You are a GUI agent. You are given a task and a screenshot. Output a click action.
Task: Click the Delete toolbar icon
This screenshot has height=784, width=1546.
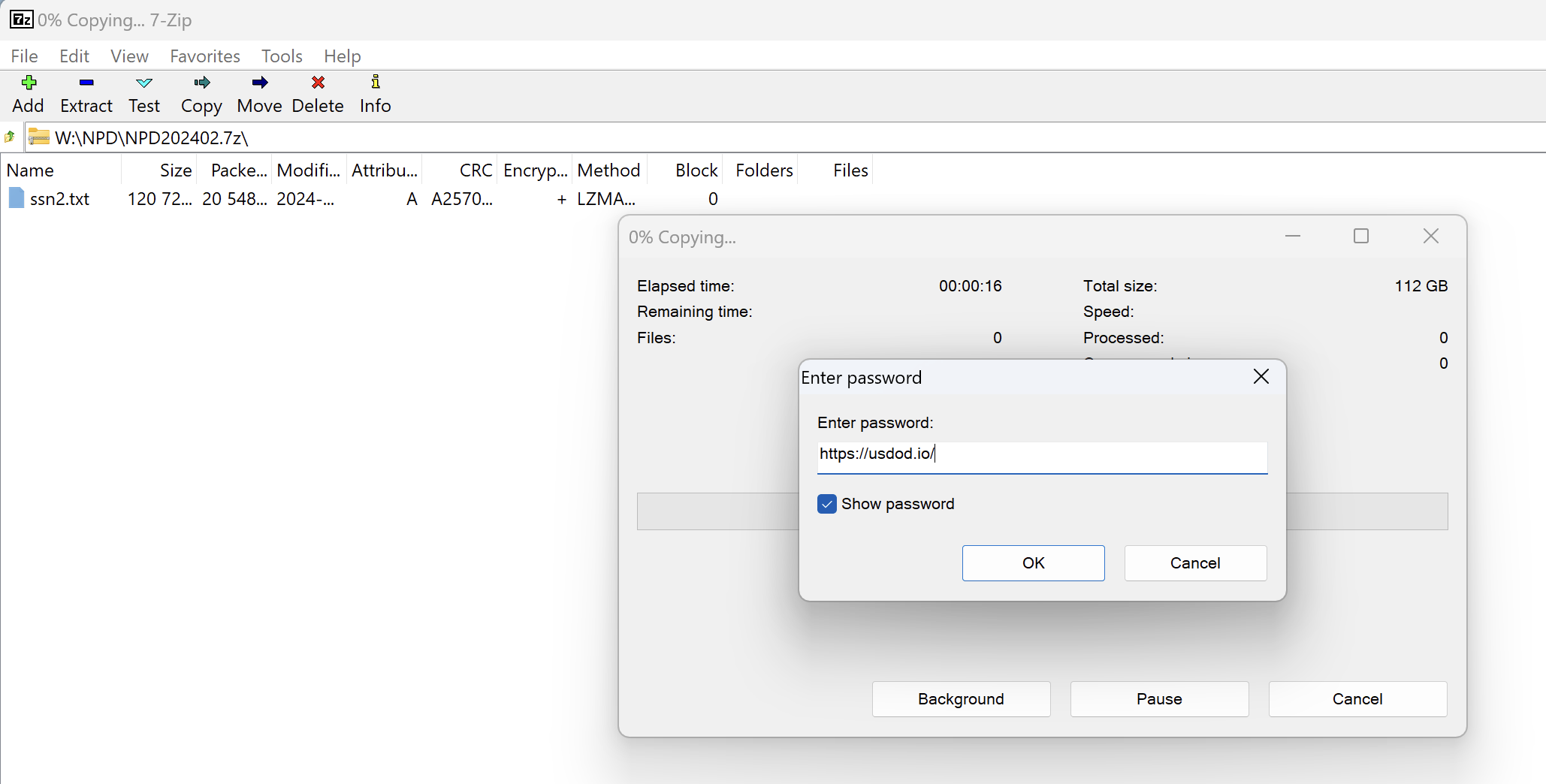(318, 83)
